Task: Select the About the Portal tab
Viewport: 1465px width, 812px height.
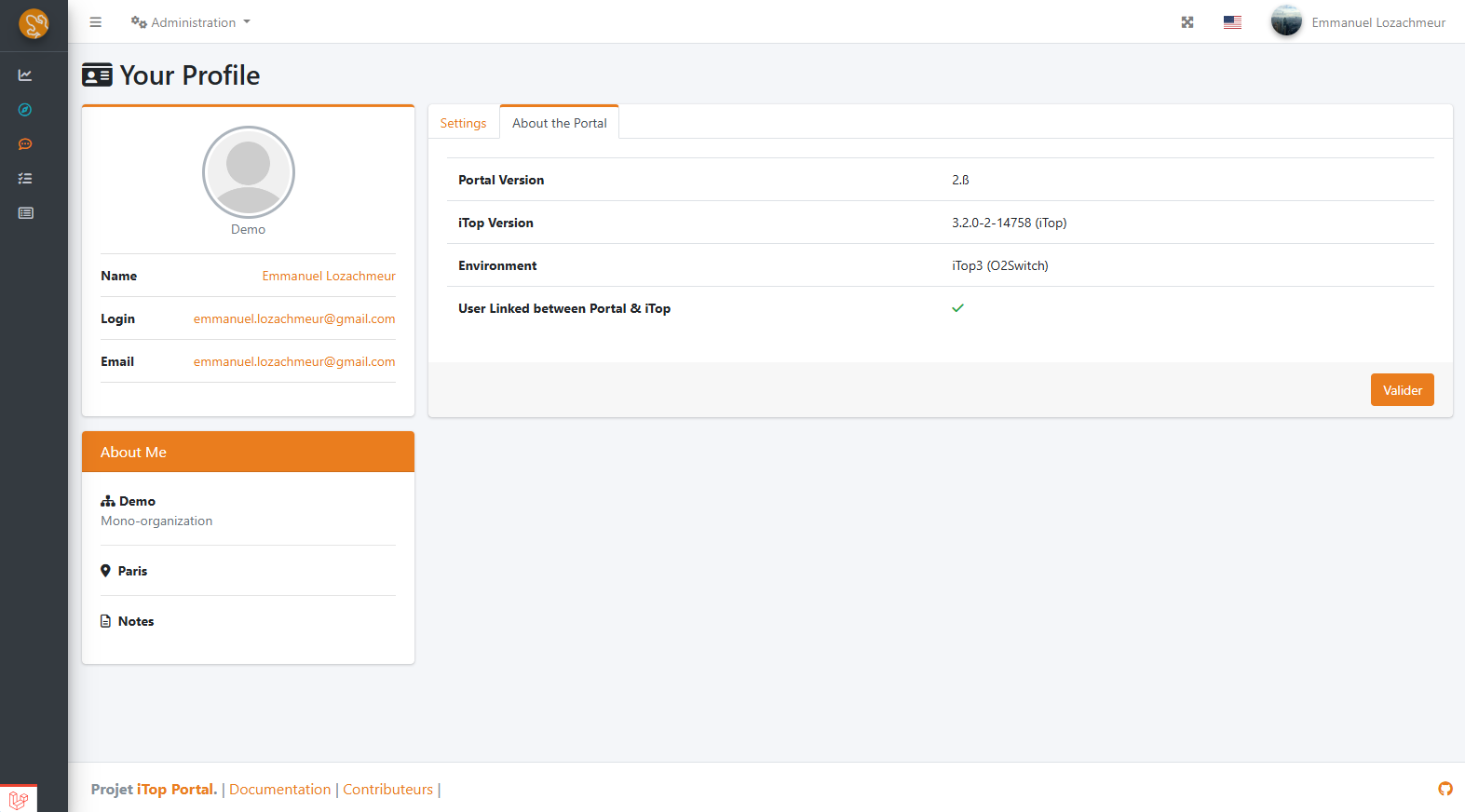Action: (x=559, y=123)
